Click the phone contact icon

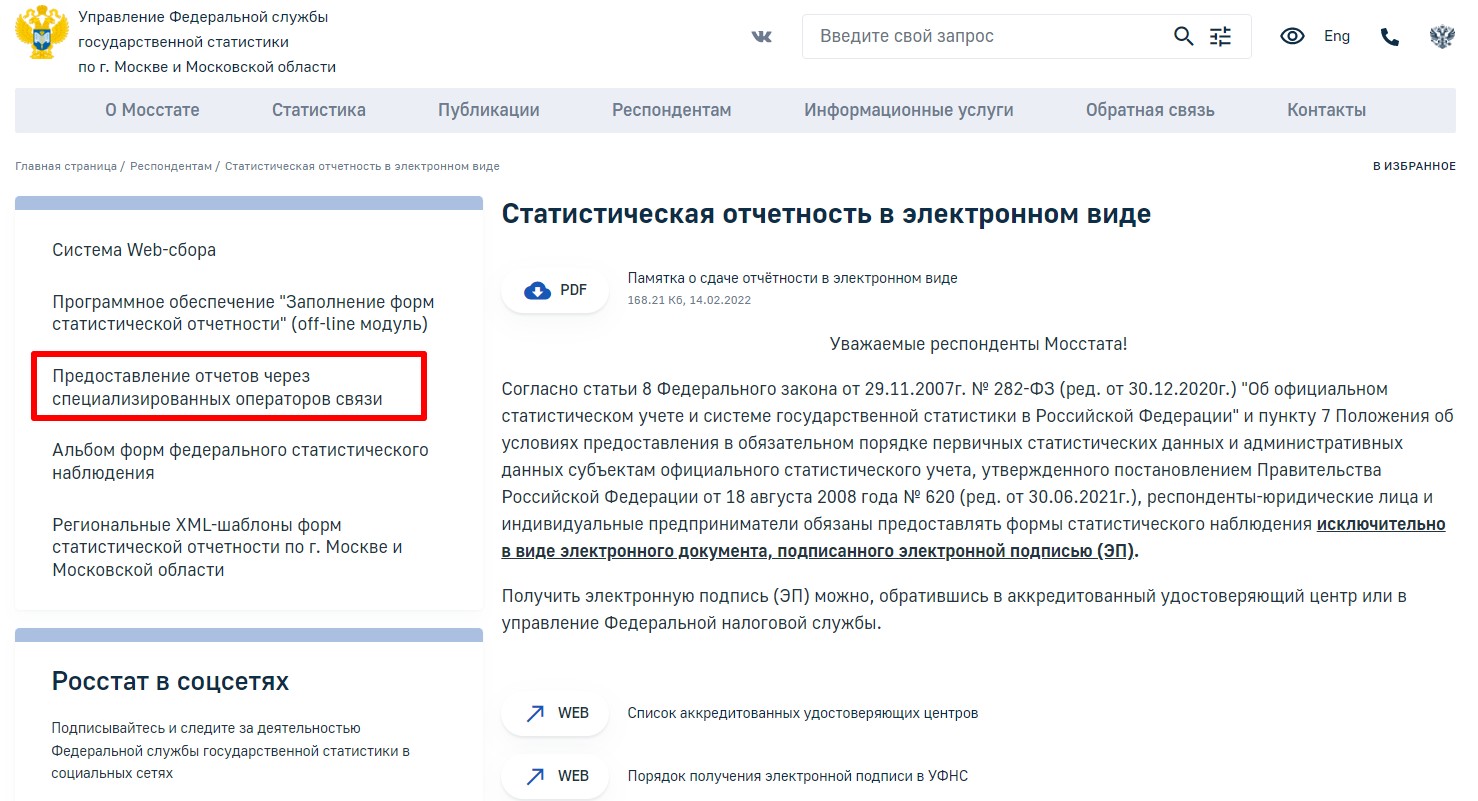coord(1390,37)
